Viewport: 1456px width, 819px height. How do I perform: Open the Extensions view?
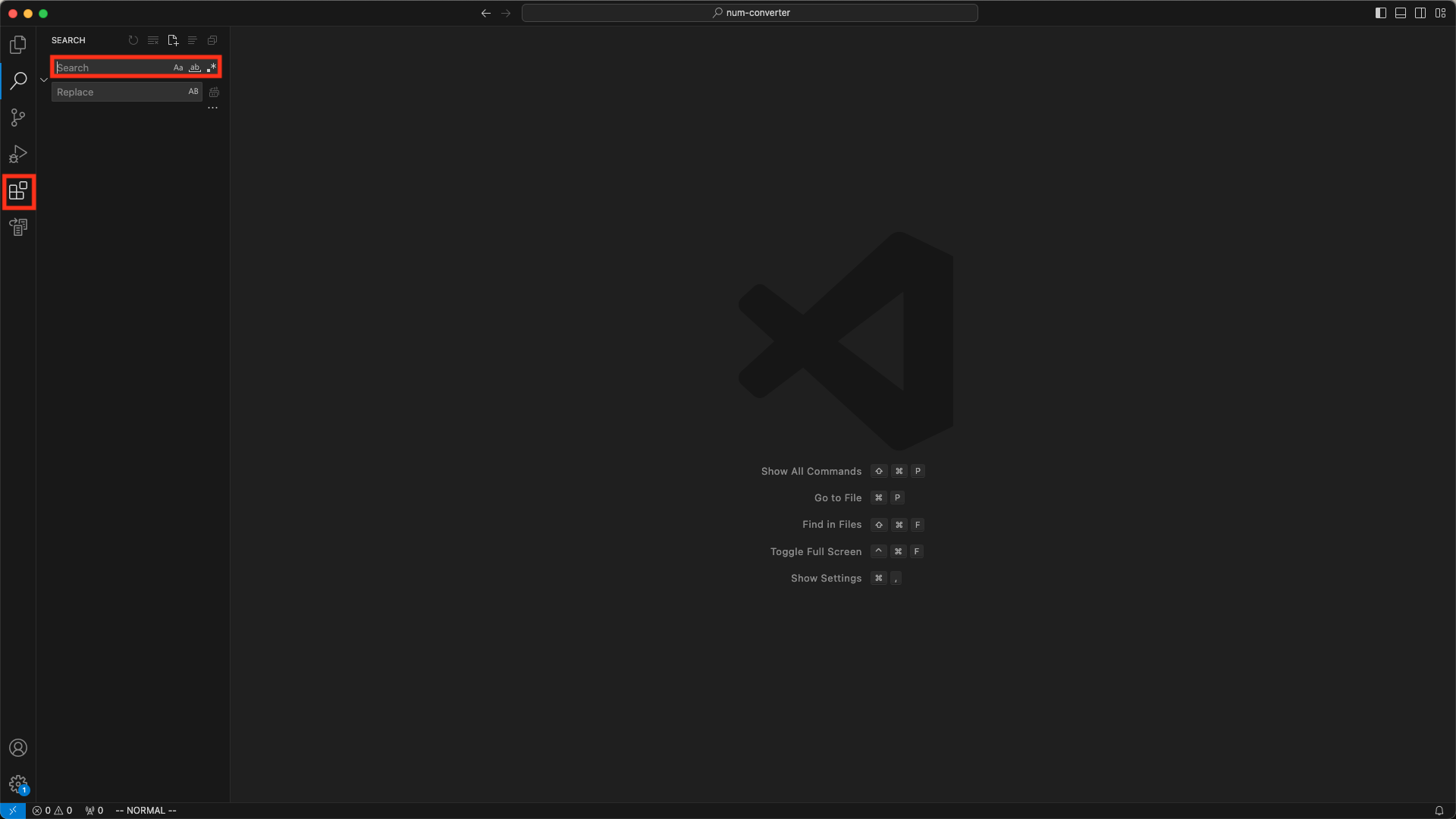tap(18, 191)
